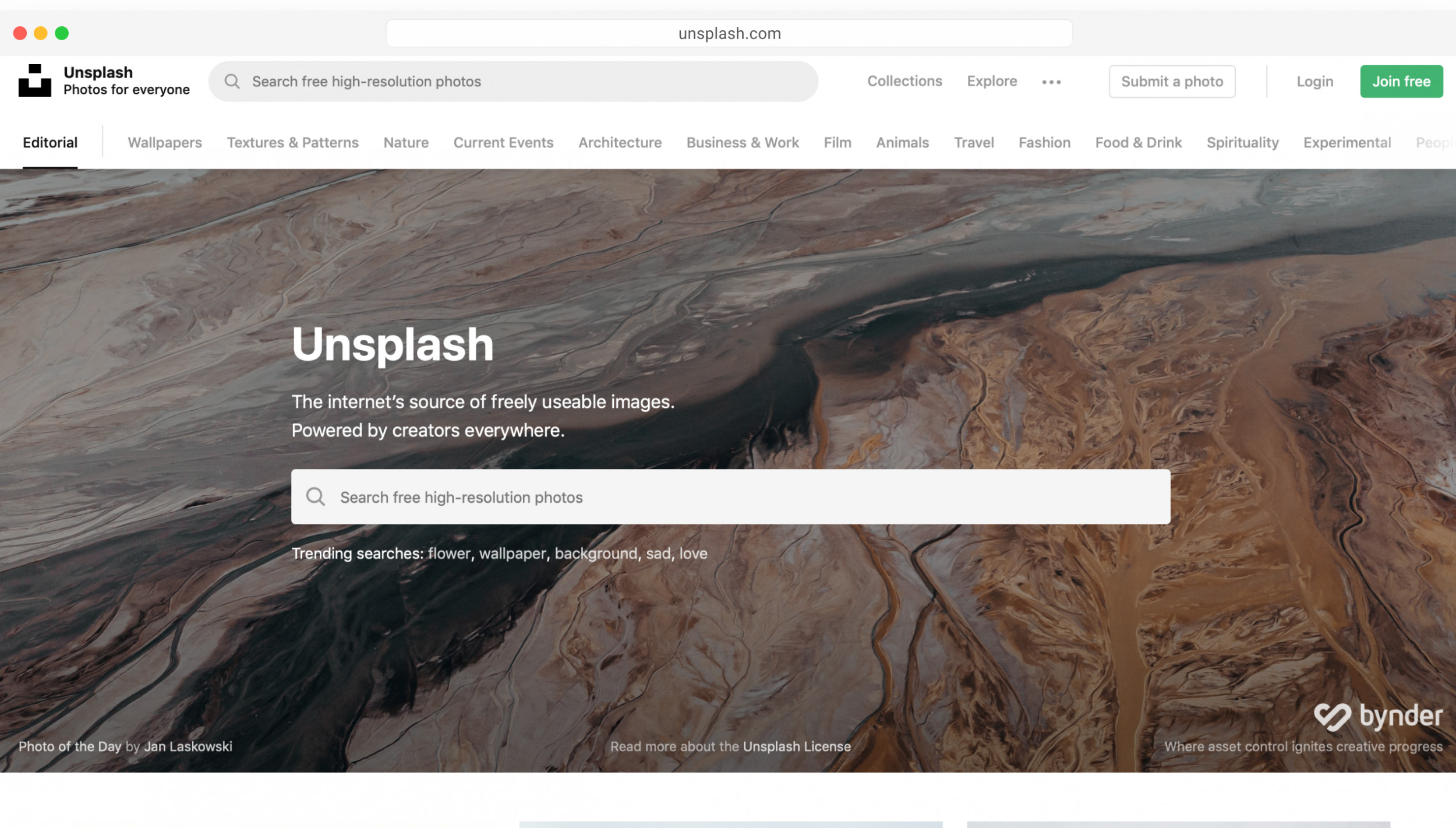Viewport: 1456px width, 828px height.
Task: Select the Editorial tab
Action: pos(50,143)
